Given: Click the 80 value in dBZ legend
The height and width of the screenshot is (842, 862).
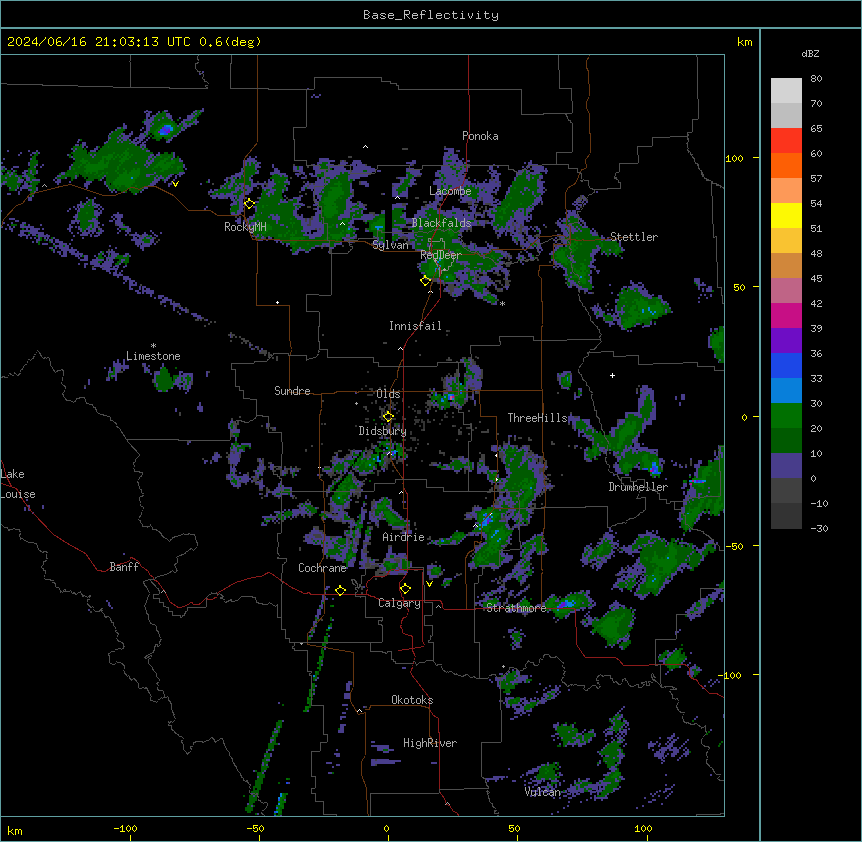Looking at the screenshot, I should point(816,79).
